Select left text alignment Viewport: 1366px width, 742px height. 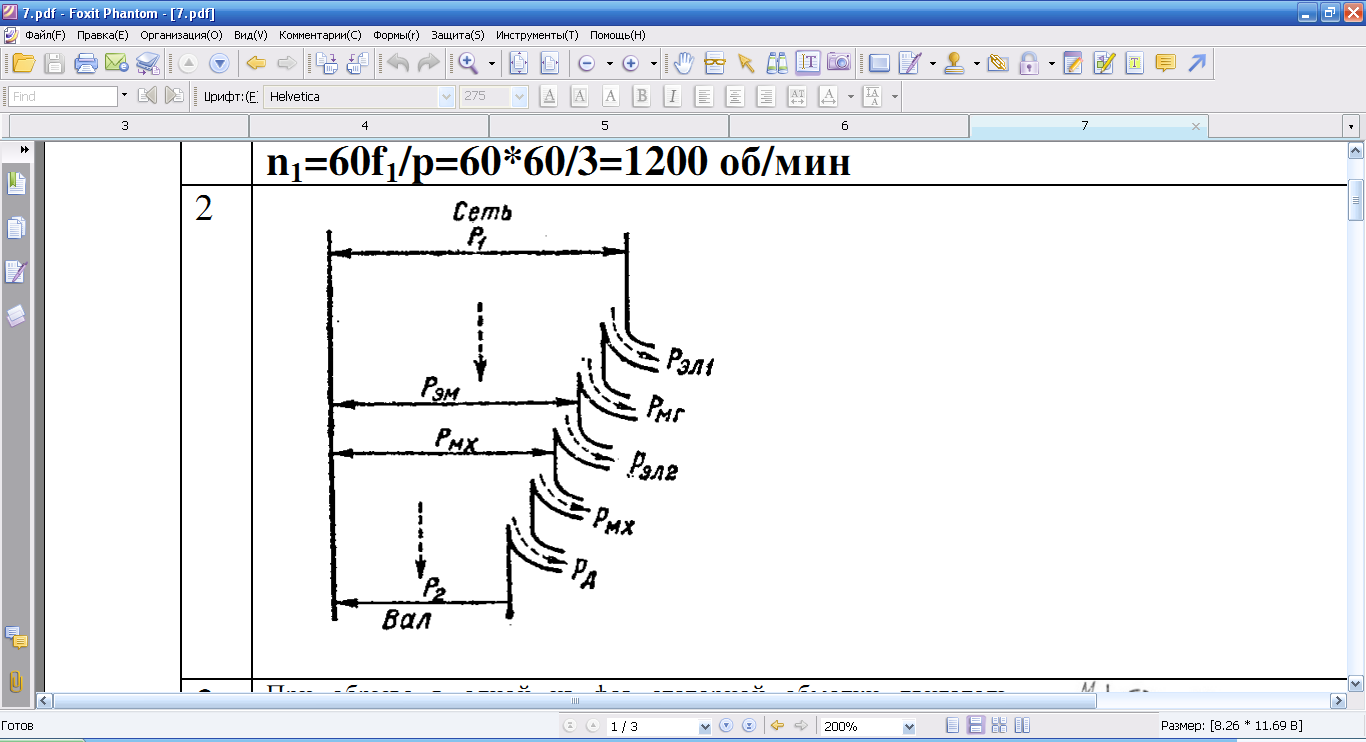coord(705,97)
